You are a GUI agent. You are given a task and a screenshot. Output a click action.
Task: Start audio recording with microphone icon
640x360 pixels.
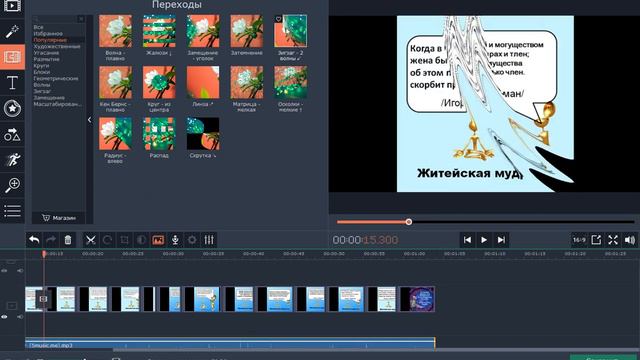(175, 240)
